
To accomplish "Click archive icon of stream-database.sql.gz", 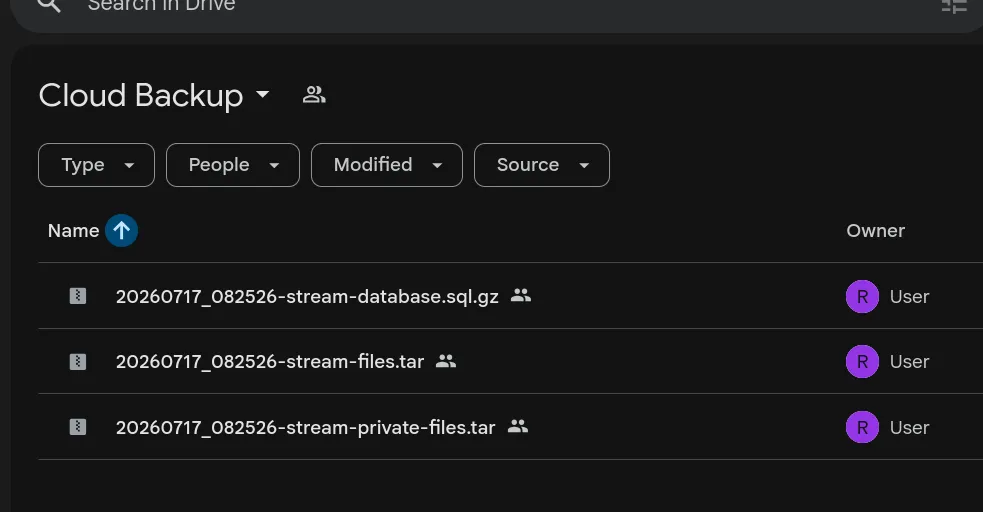I will pos(78,296).
